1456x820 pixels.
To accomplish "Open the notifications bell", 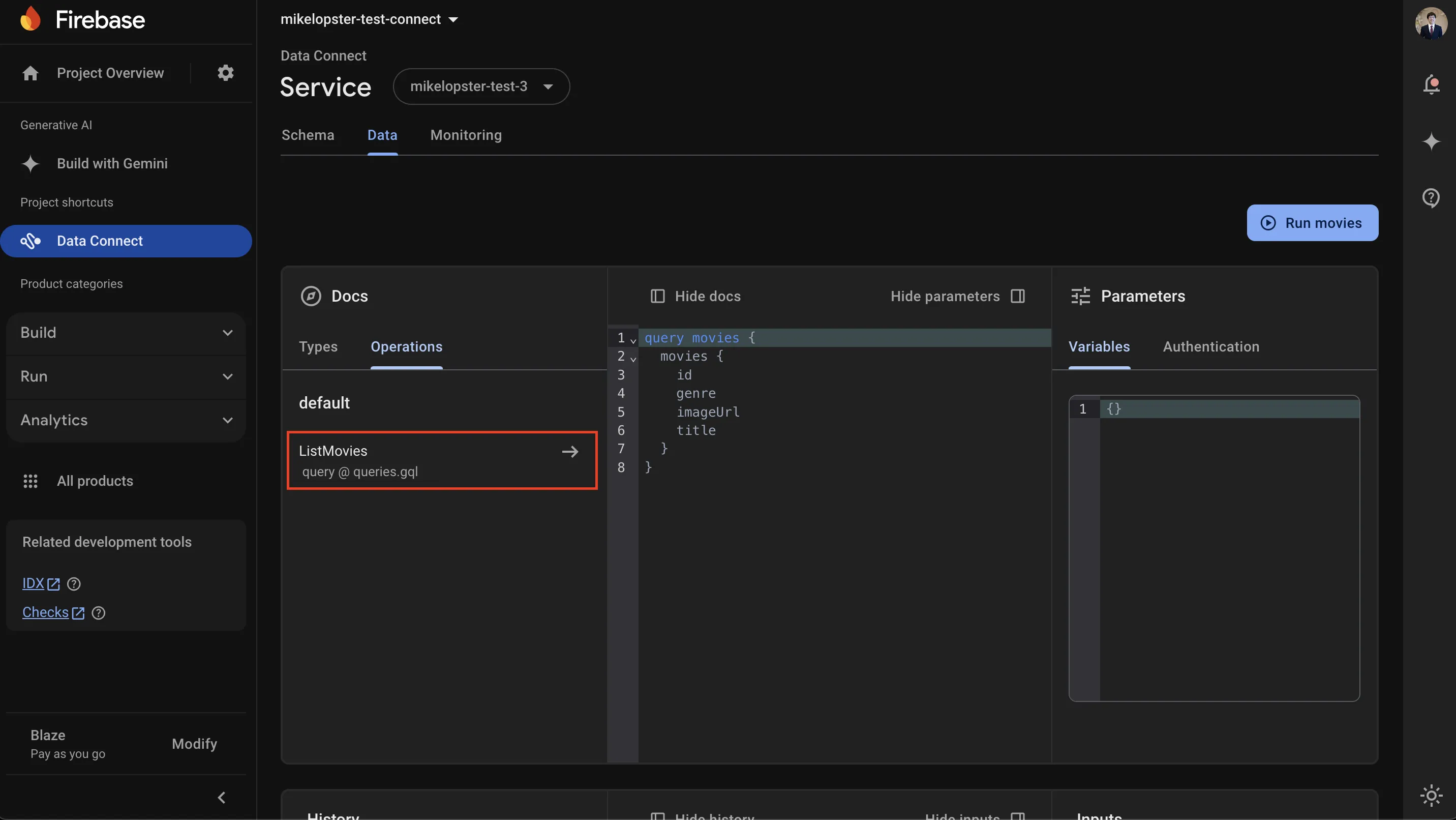I will point(1431,84).
